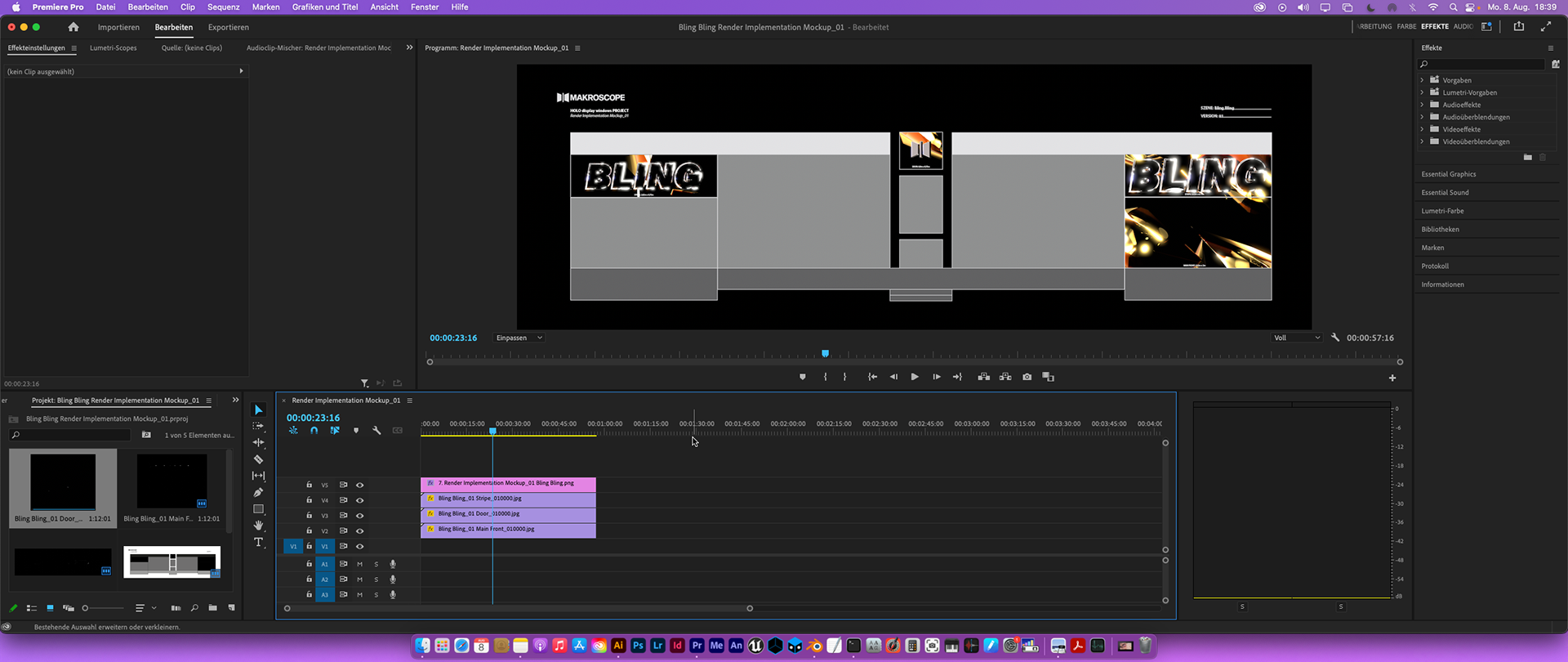Click the Home icon

tap(73, 27)
